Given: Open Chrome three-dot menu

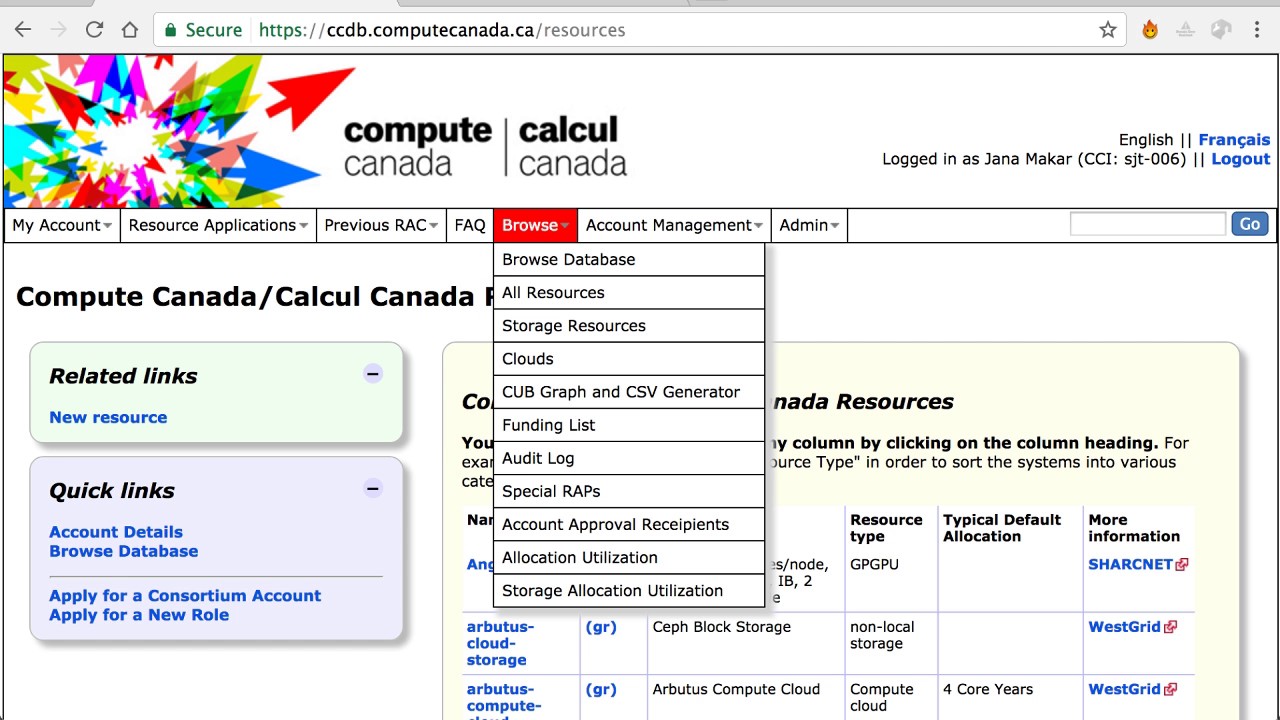Looking at the screenshot, I should coord(1257,30).
